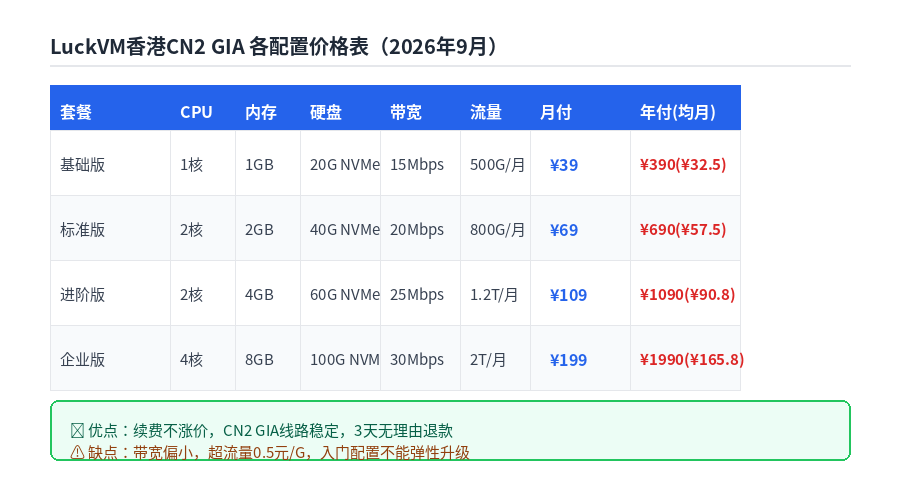Click the ¥69 monthly price

(564, 230)
